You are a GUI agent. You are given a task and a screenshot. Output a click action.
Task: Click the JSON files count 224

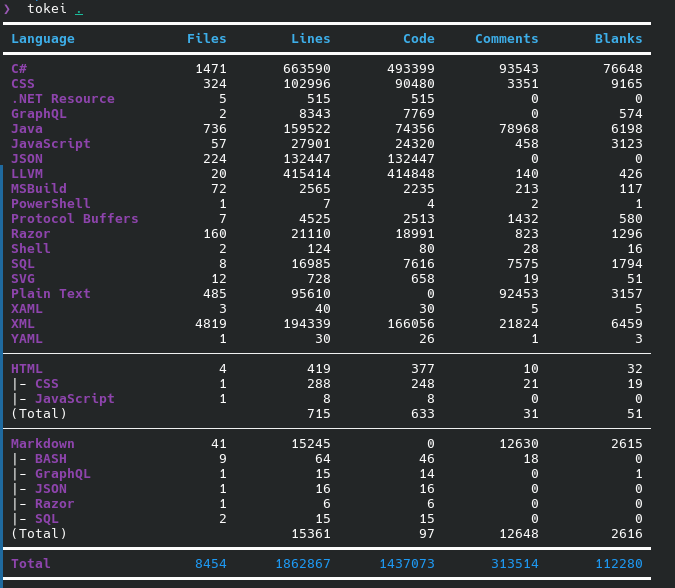[x=215, y=159]
